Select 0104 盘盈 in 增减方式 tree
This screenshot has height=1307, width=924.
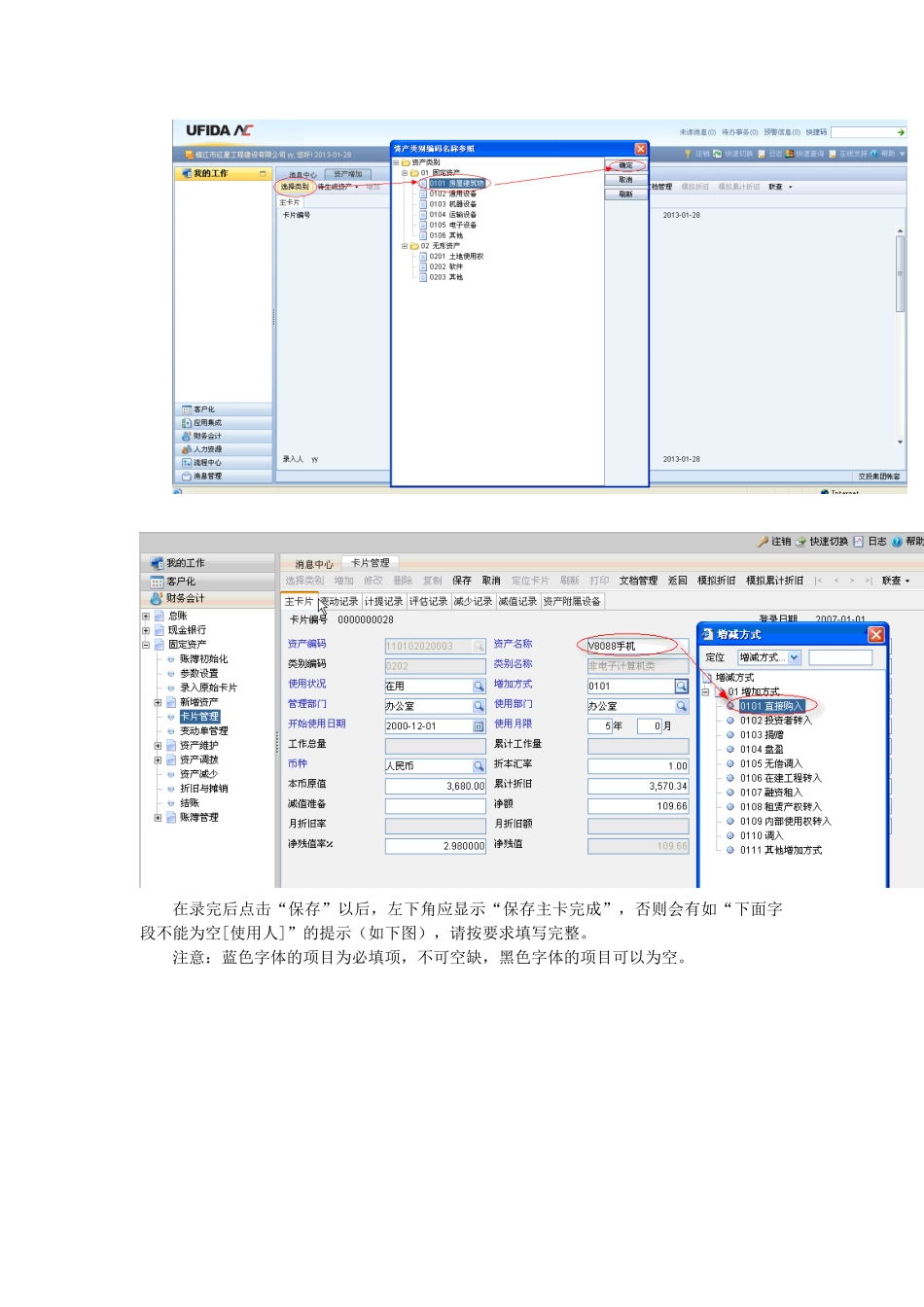pos(762,750)
